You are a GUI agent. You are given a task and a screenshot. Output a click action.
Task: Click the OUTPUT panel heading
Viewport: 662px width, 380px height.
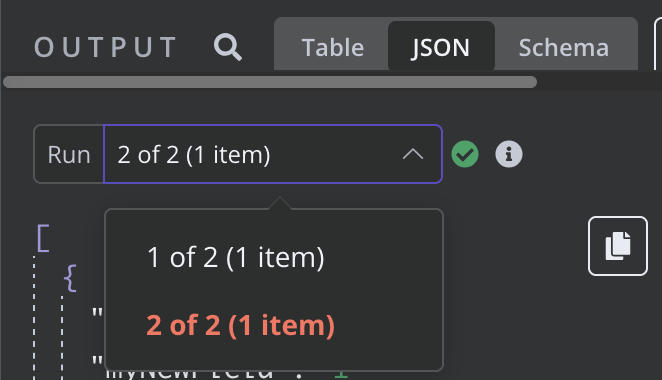[106, 47]
